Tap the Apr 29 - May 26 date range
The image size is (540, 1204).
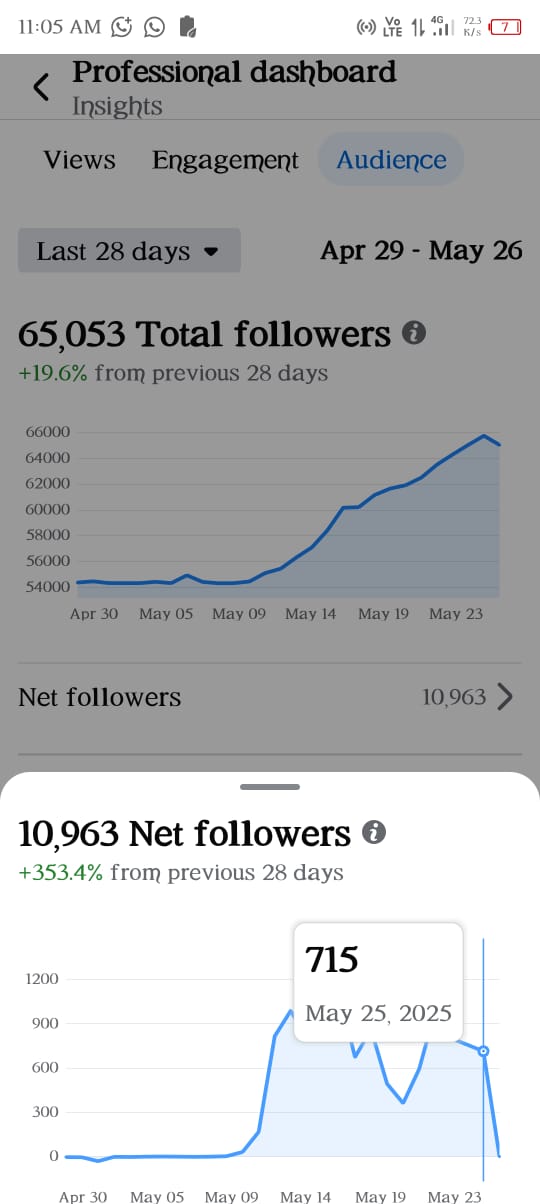[421, 250]
